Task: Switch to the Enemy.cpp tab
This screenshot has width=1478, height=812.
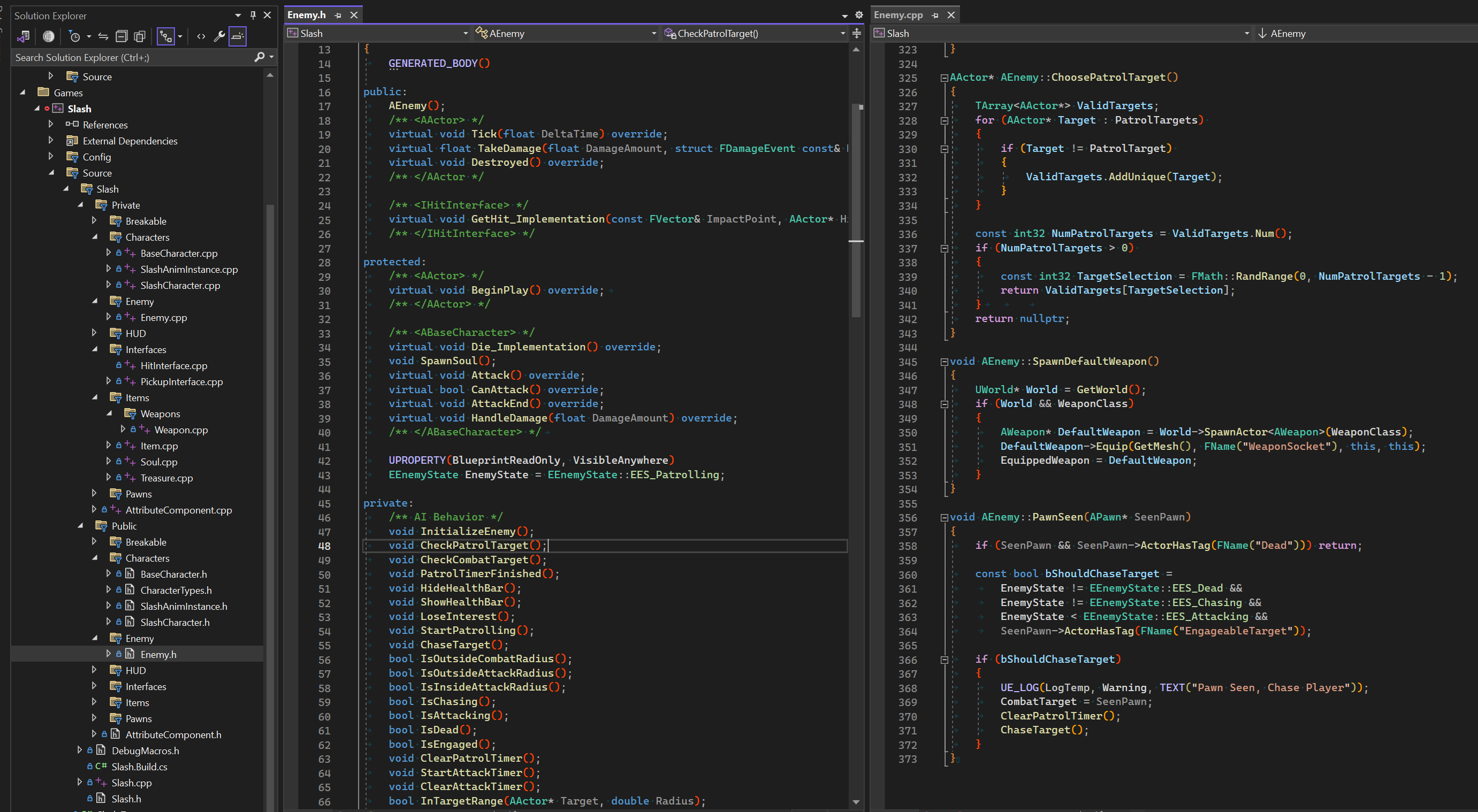Action: pos(898,15)
